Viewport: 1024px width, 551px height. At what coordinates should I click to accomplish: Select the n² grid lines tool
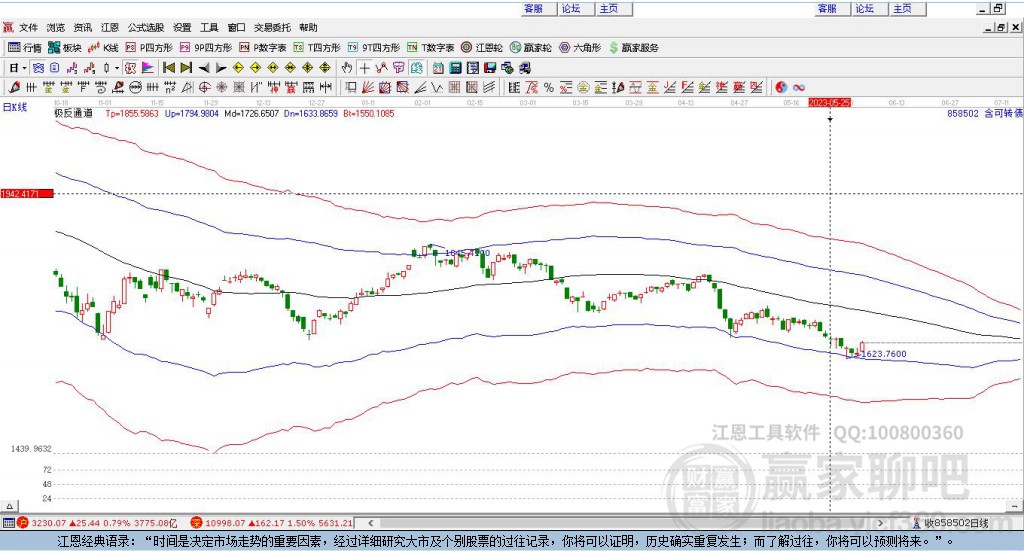(170, 87)
